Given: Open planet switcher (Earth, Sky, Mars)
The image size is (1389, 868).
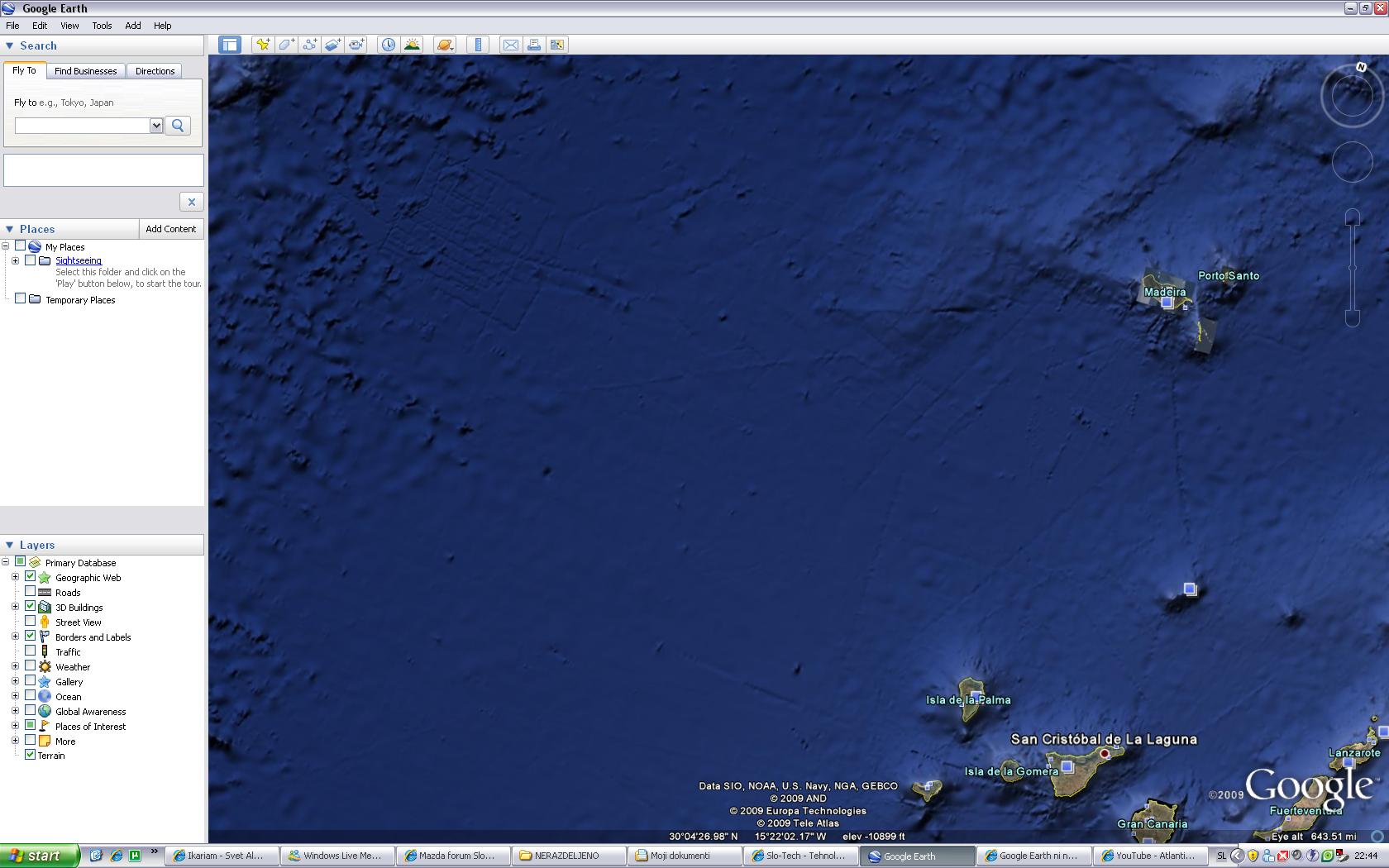Looking at the screenshot, I should coord(445,45).
